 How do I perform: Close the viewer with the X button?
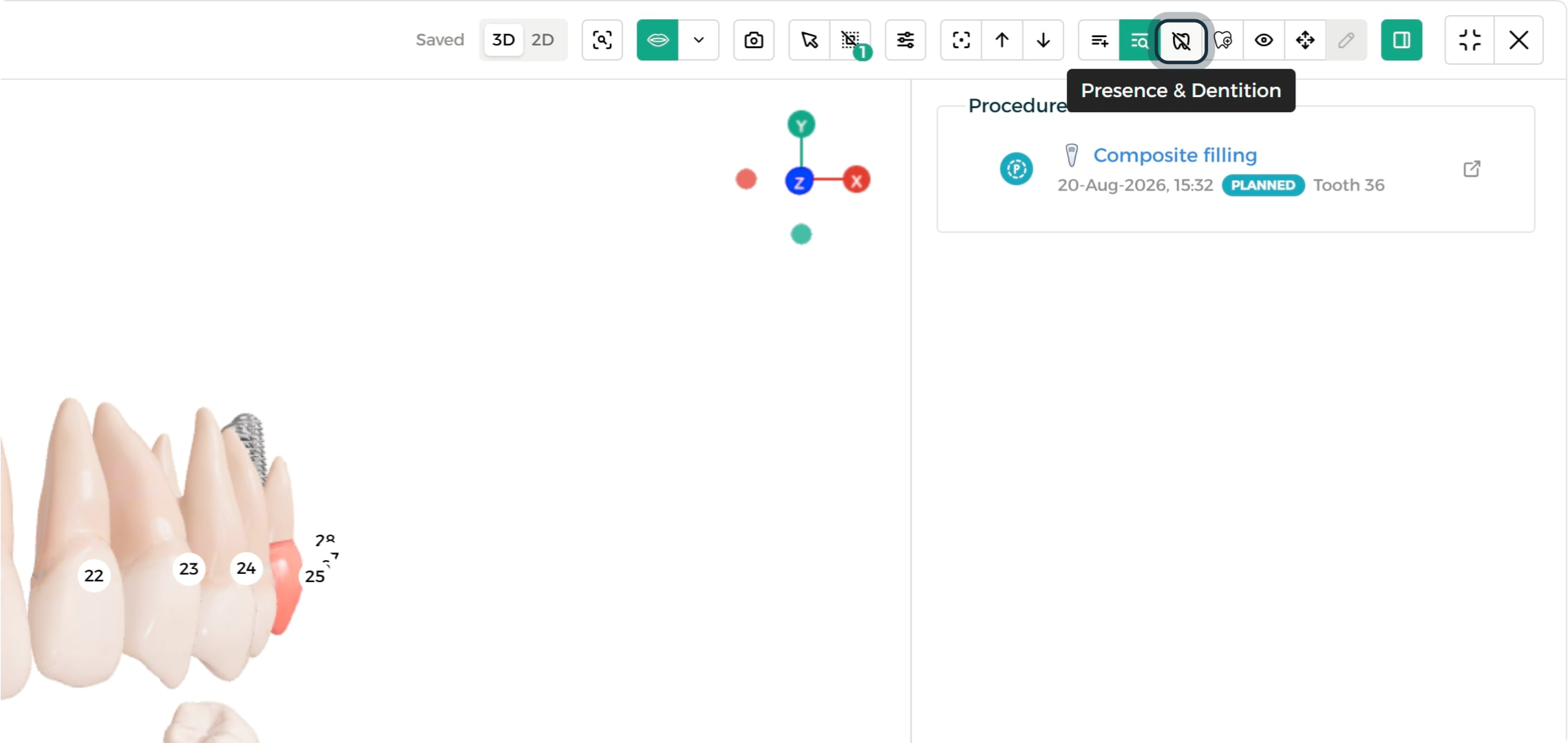1519,40
